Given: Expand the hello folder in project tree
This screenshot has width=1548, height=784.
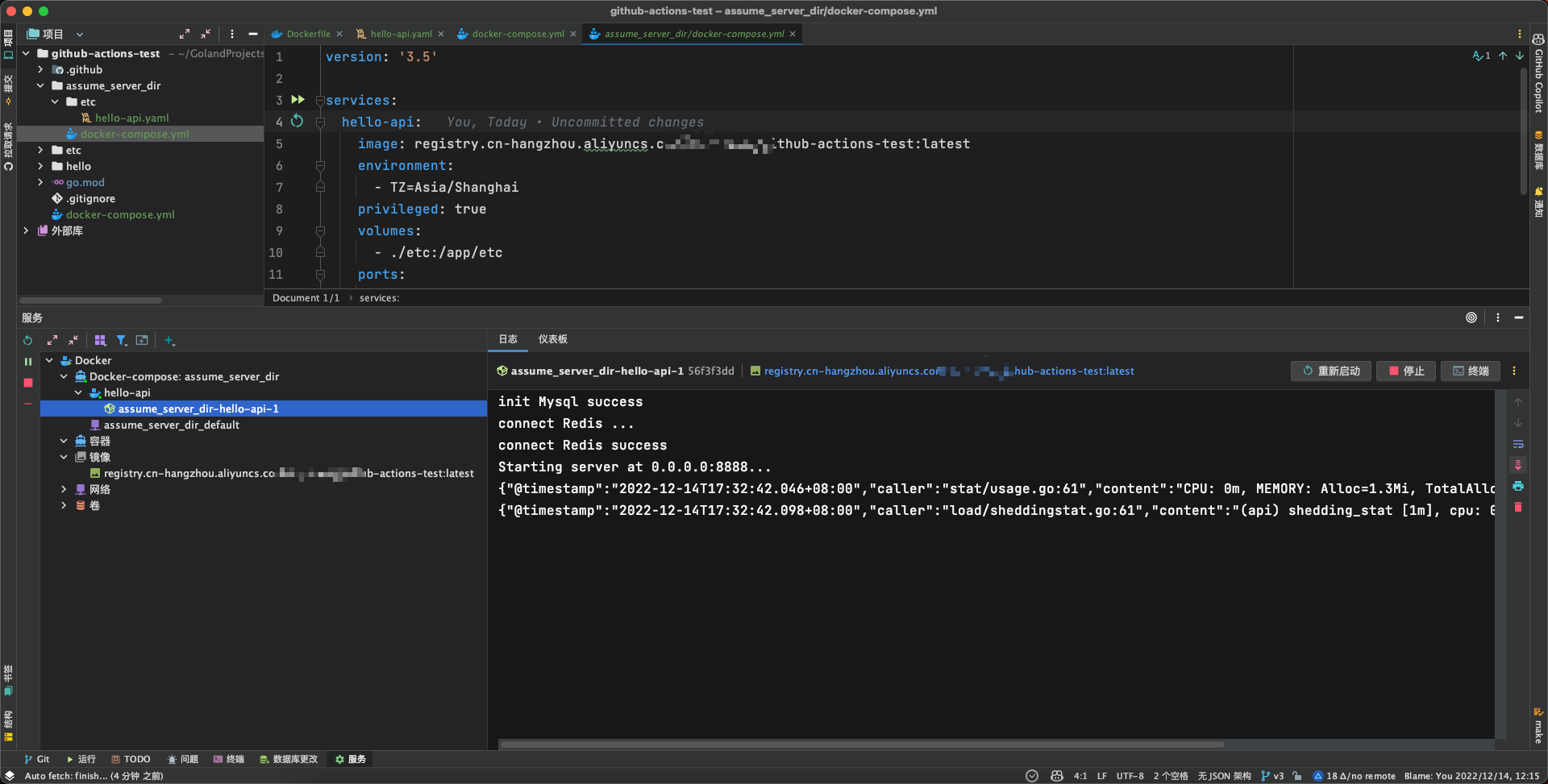Looking at the screenshot, I should pyautogui.click(x=40, y=166).
